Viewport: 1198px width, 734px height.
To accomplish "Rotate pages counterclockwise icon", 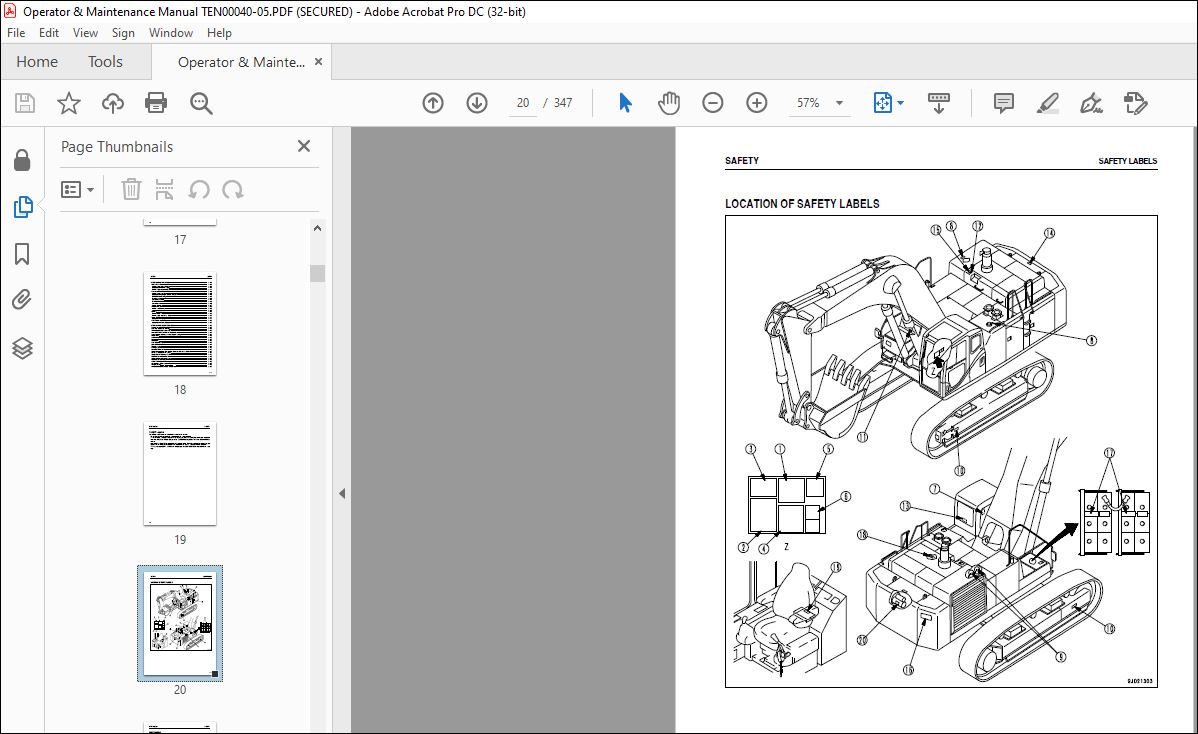I will [199, 189].
